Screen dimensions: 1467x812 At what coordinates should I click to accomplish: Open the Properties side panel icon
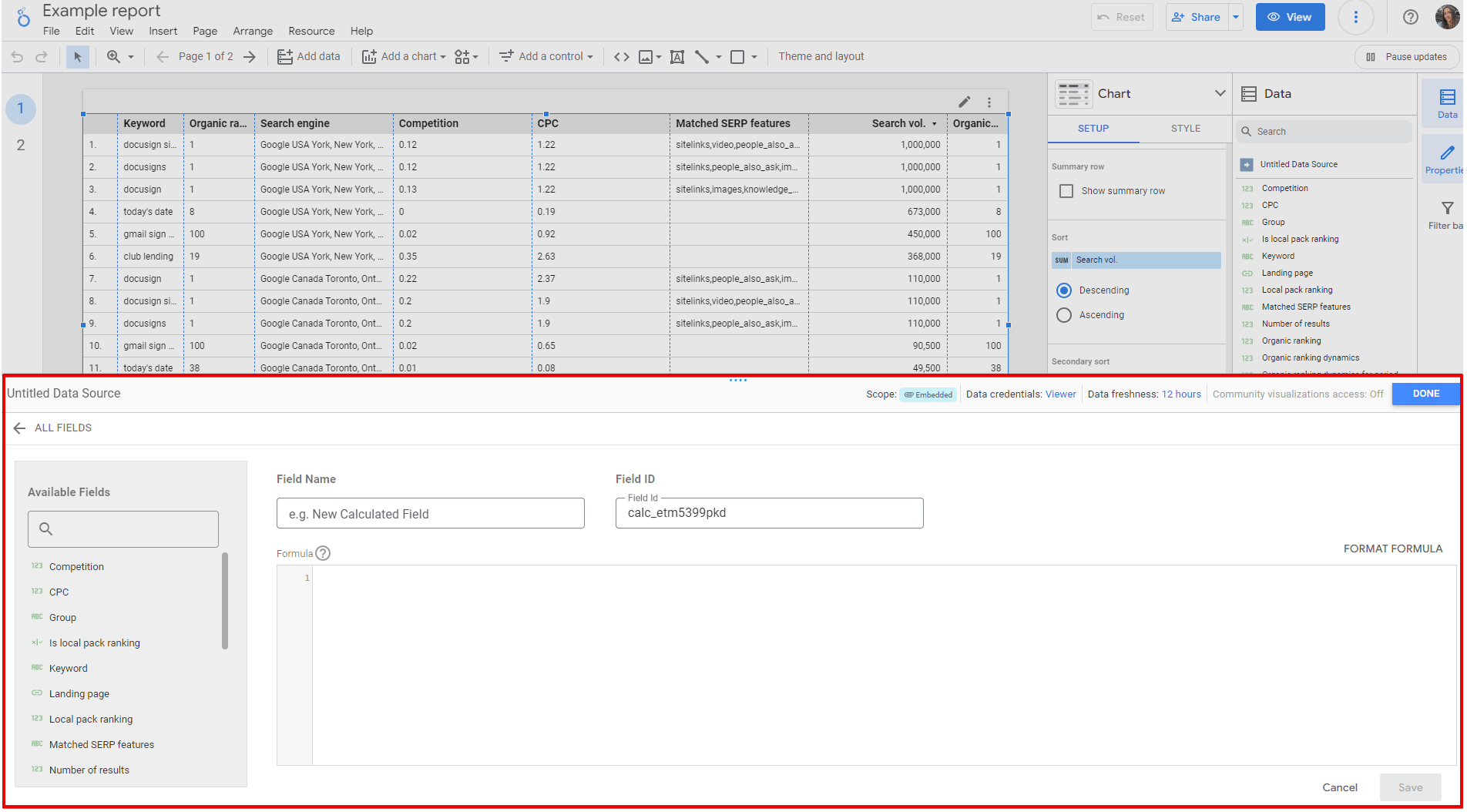(1447, 159)
